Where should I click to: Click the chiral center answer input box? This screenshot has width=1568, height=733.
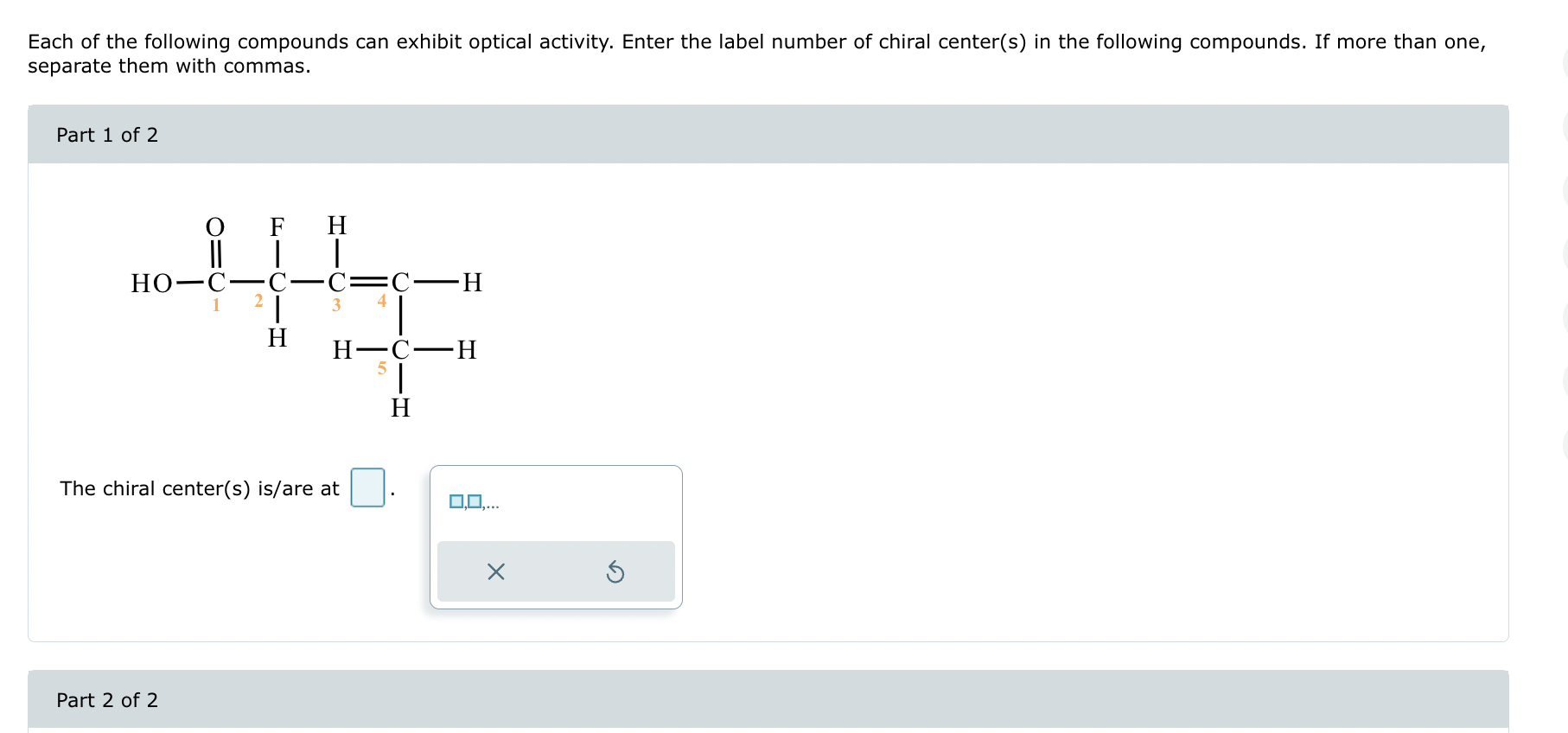point(367,487)
